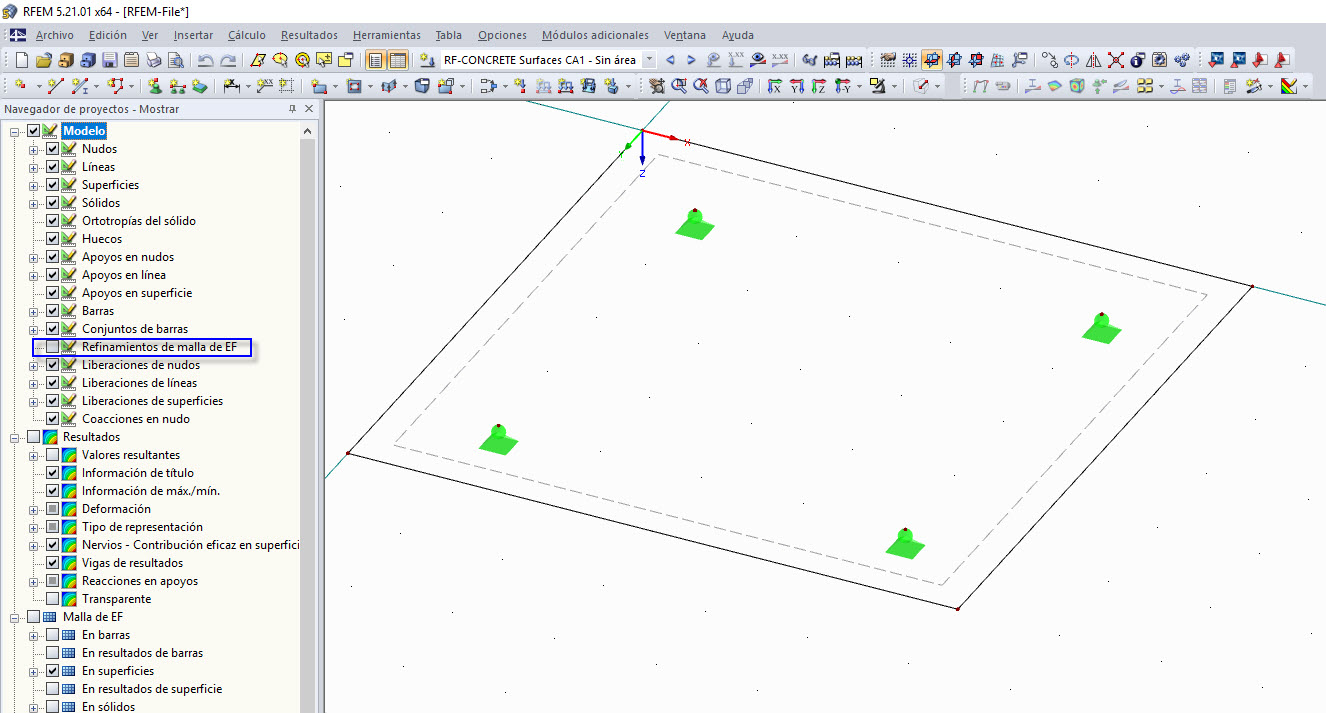Undo the last action
1326x713 pixels.
point(206,60)
